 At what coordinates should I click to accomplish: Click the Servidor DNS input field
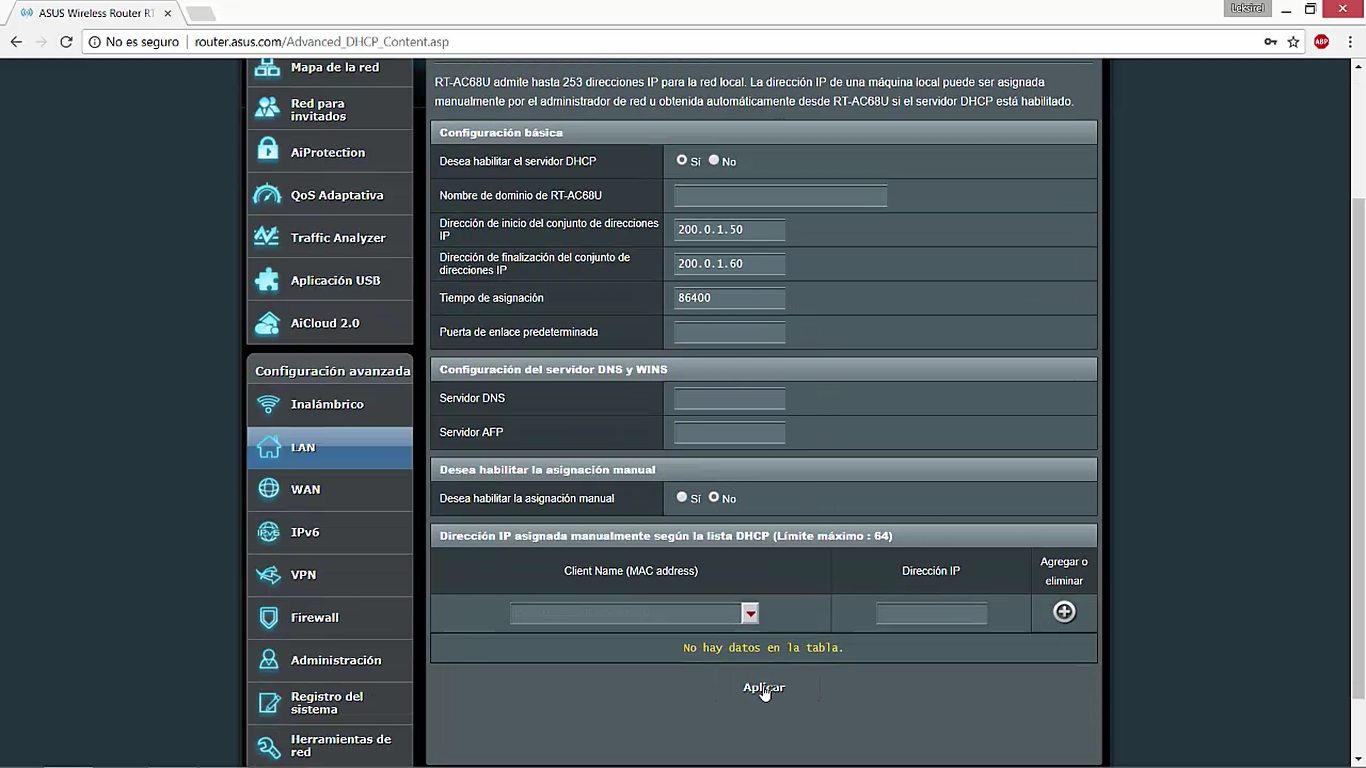click(730, 399)
